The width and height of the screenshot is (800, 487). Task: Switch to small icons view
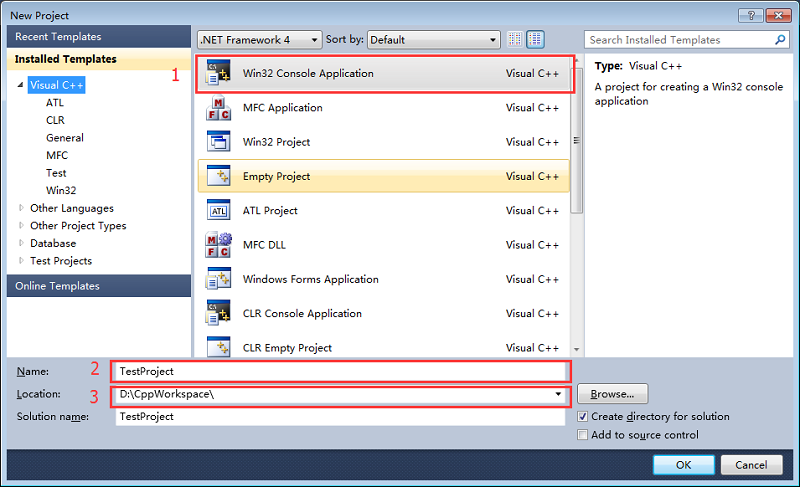point(515,40)
